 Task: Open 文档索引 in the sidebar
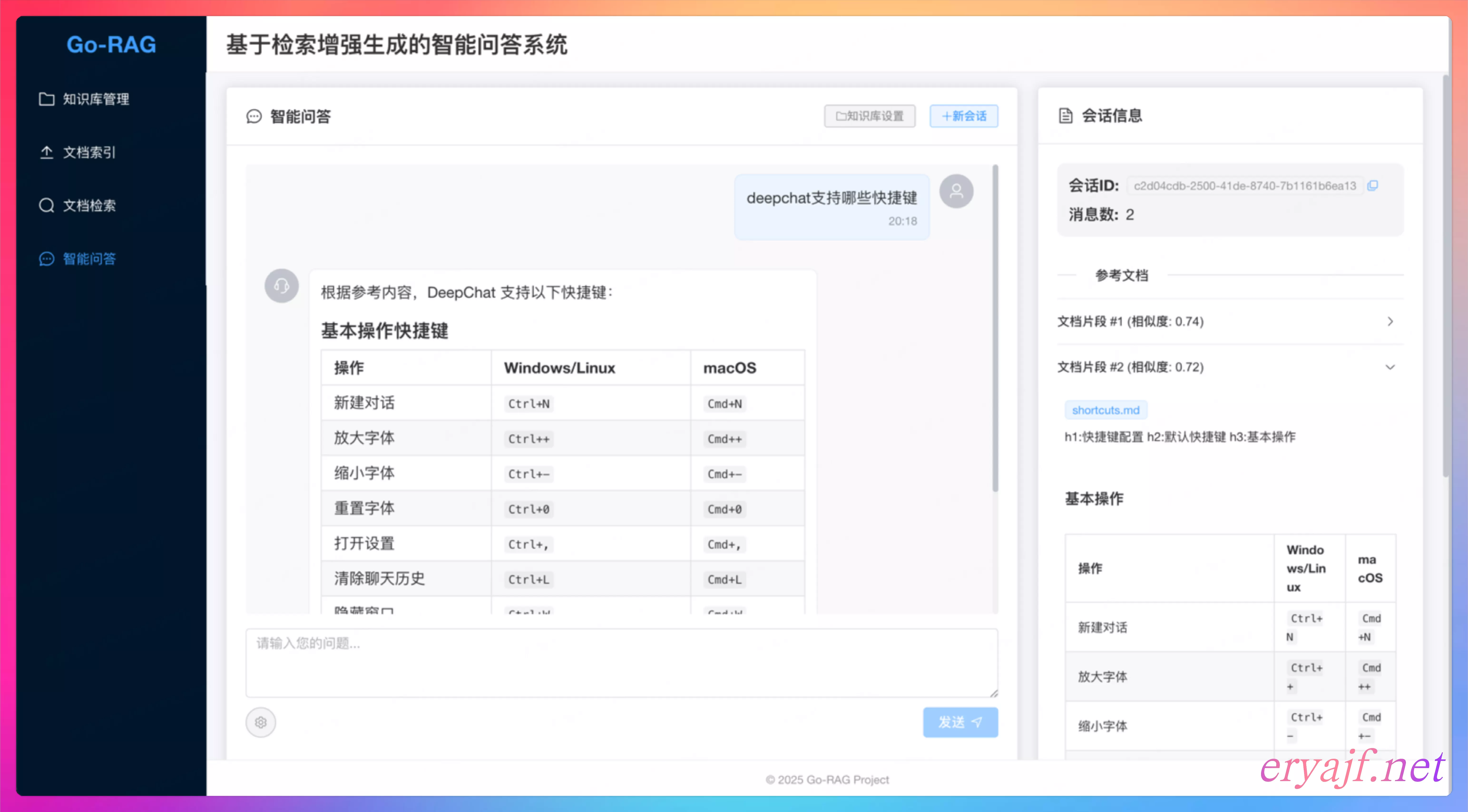coord(111,152)
